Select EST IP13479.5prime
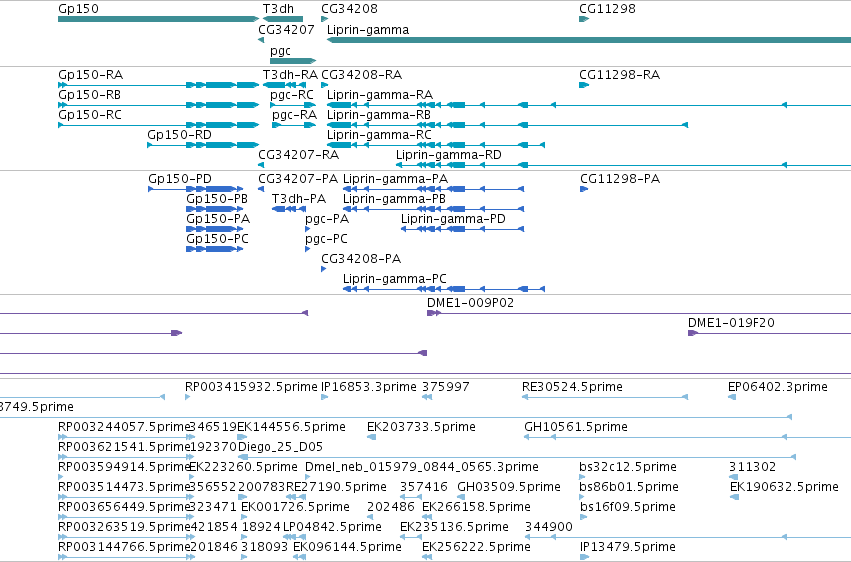This screenshot has height=562, width=851. [x=584, y=557]
